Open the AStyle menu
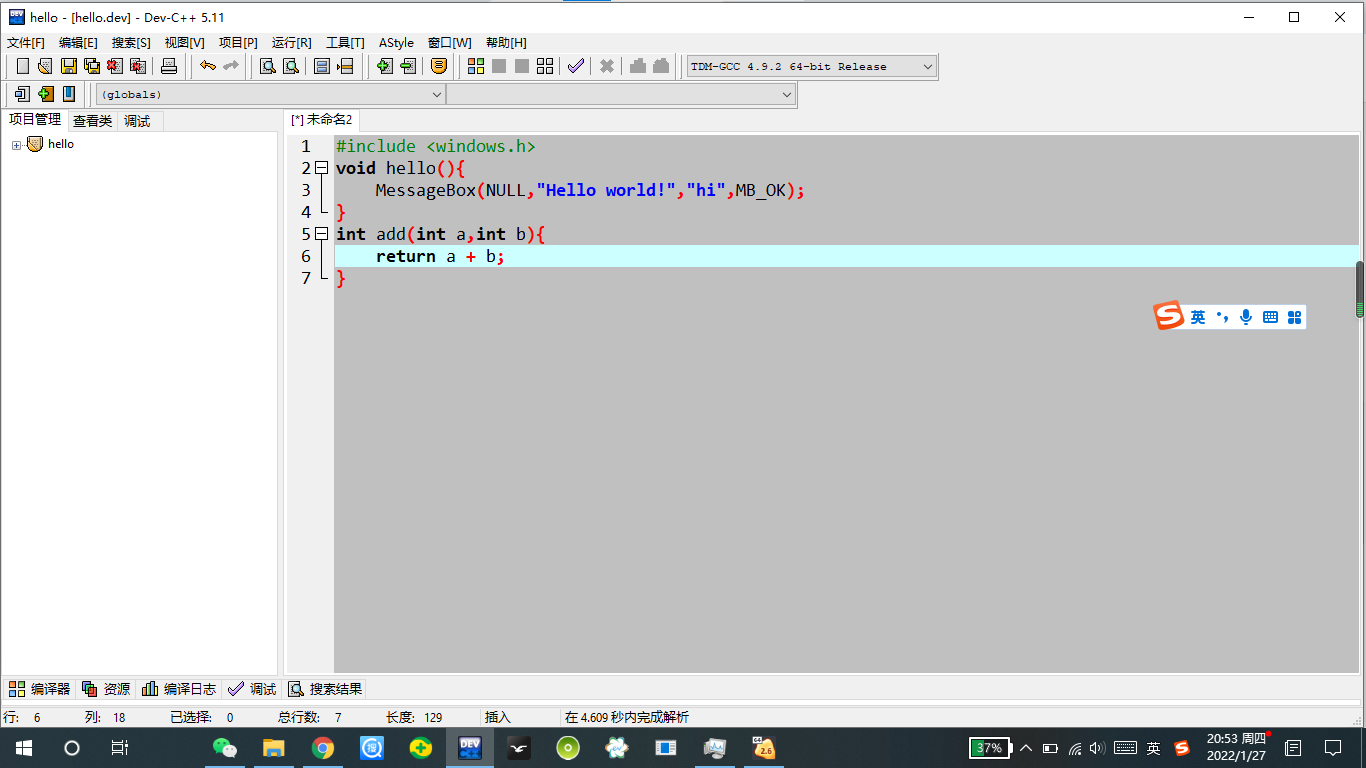Image resolution: width=1366 pixels, height=768 pixels. point(396,42)
